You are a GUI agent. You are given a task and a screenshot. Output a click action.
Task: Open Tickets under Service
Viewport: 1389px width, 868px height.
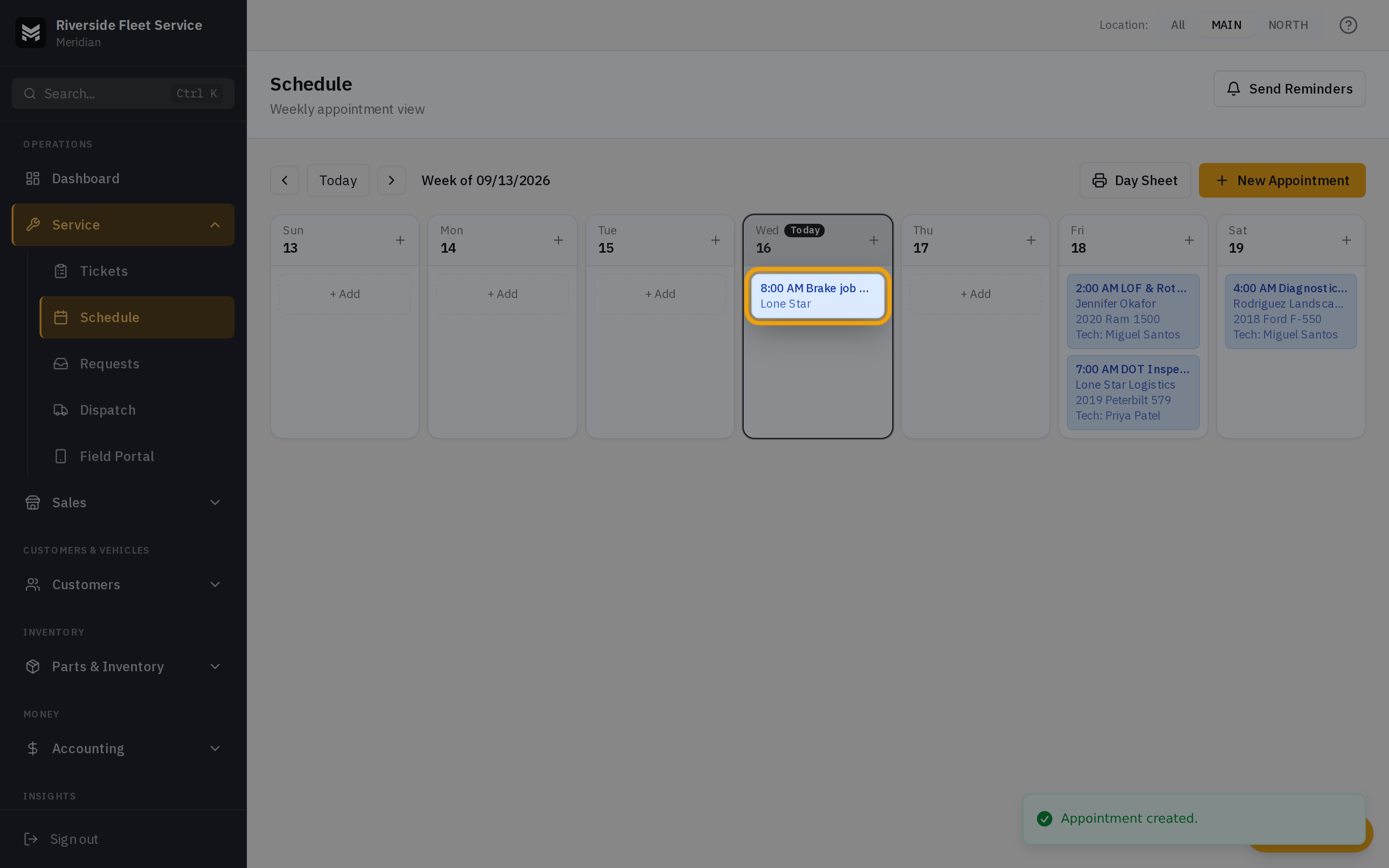(136, 271)
